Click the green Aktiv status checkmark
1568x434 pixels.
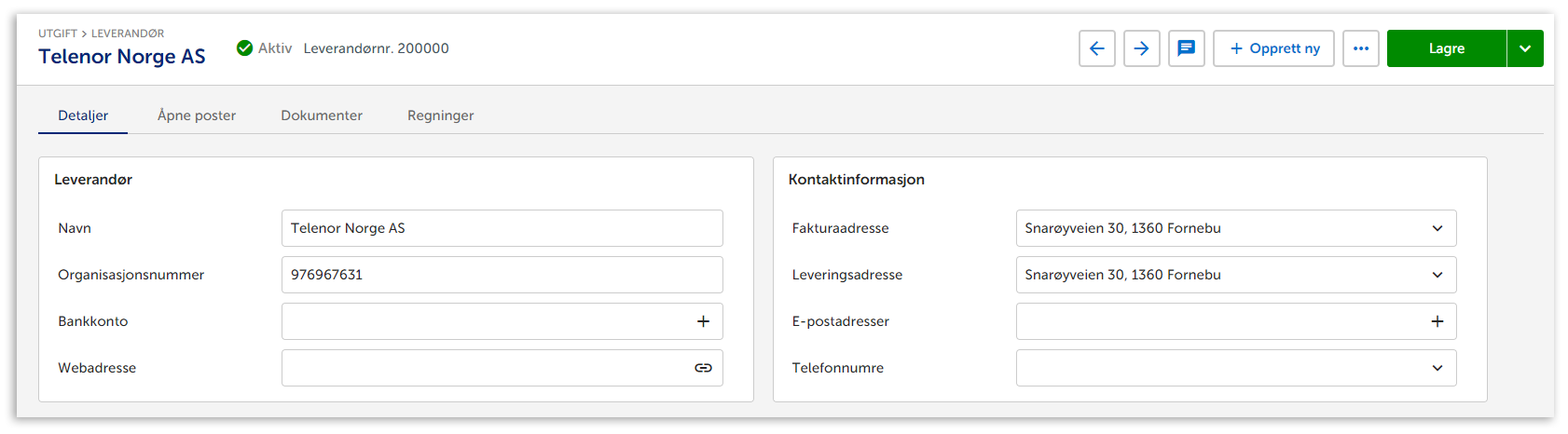pos(244,48)
